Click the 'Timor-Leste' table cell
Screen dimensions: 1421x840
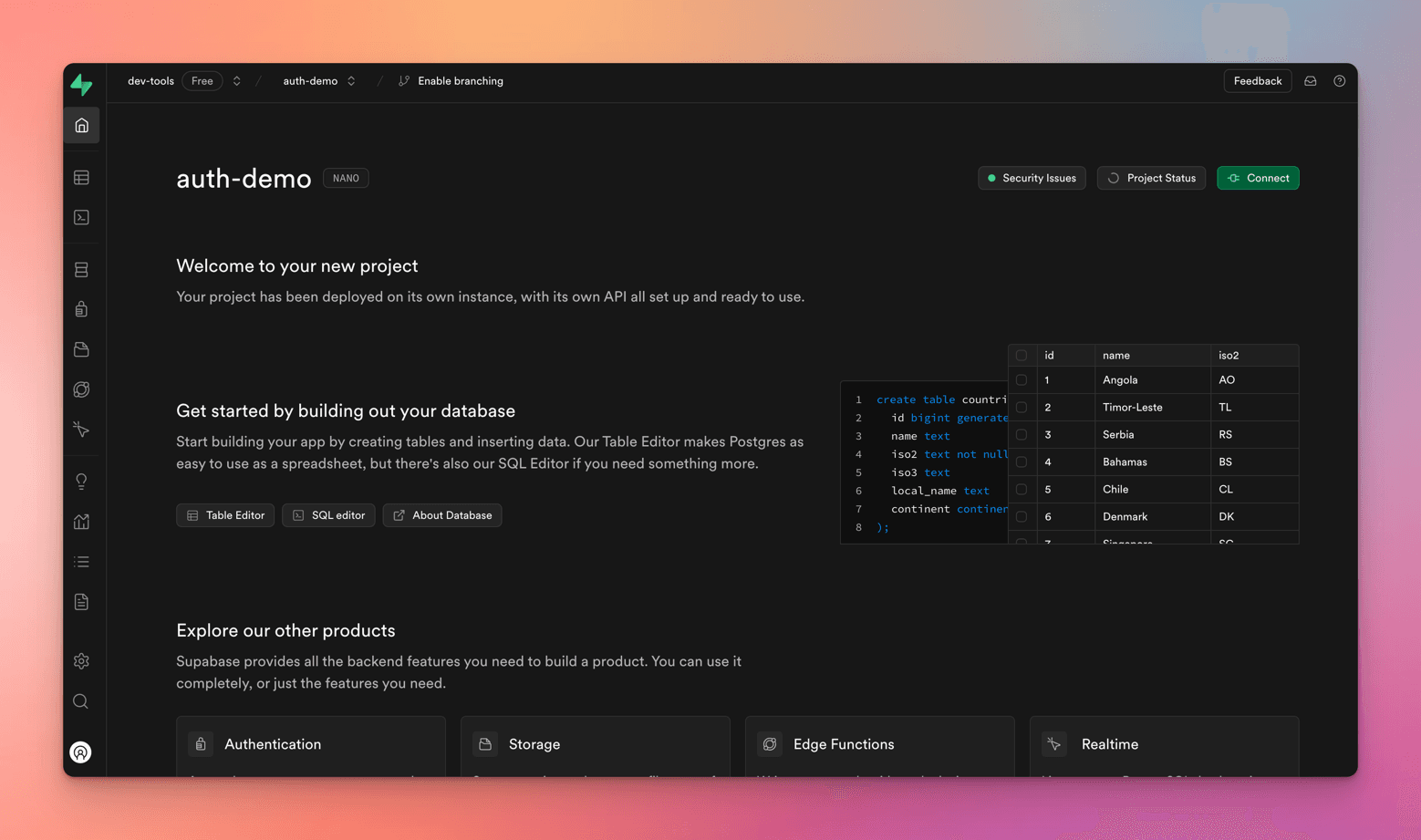[1153, 408]
